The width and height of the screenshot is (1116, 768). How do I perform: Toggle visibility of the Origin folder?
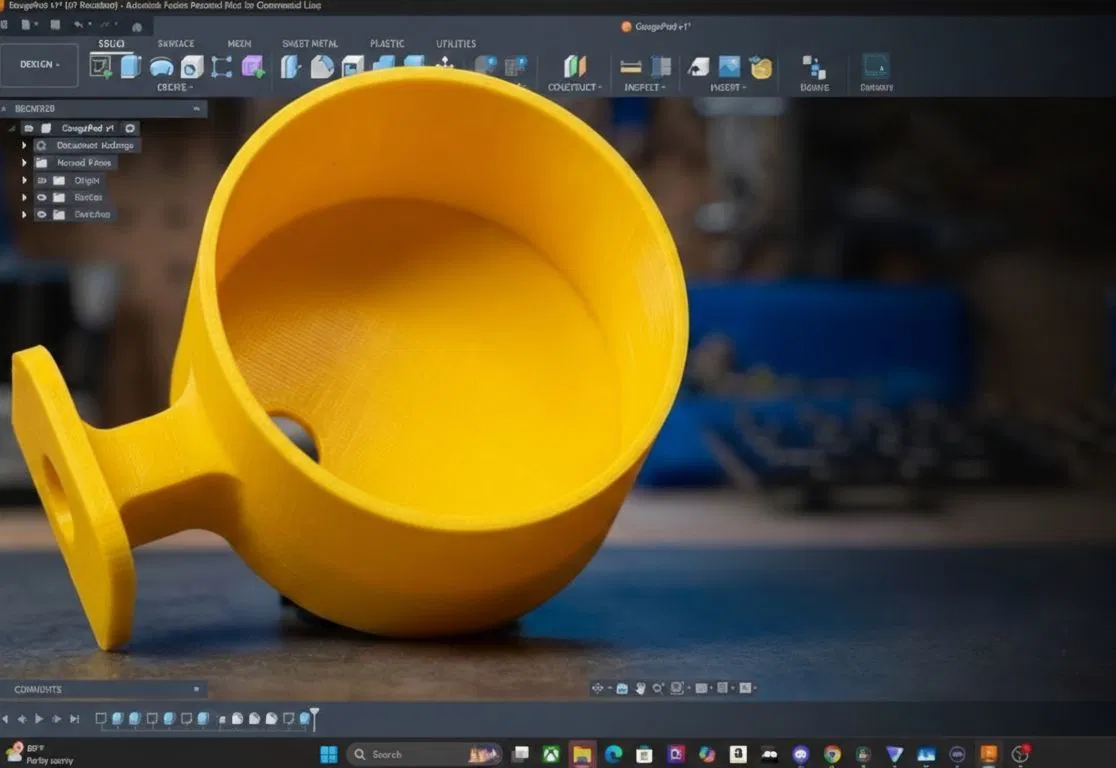pos(41,180)
